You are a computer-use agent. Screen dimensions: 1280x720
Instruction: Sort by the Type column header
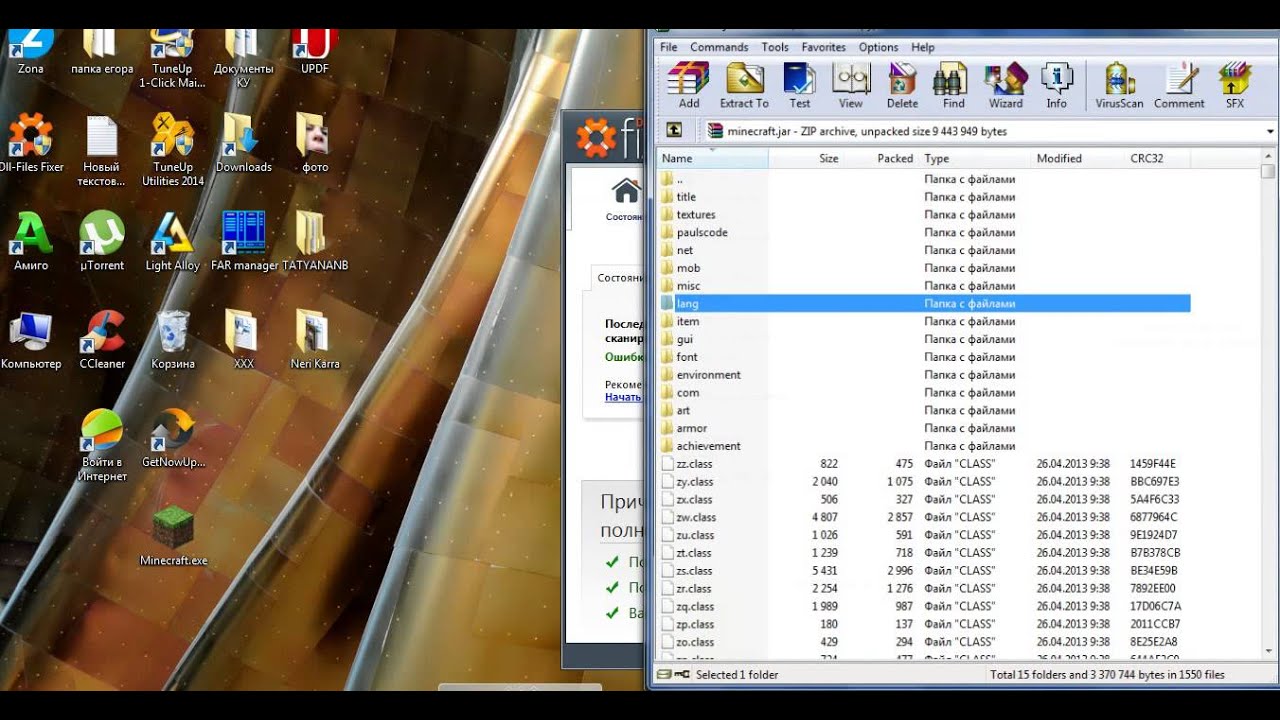click(x=976, y=158)
